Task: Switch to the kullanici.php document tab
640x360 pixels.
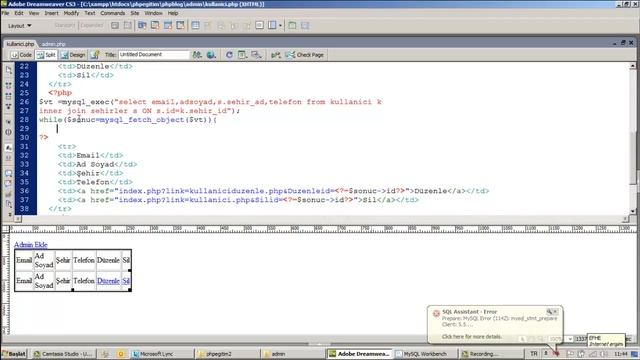Action: 20,44
